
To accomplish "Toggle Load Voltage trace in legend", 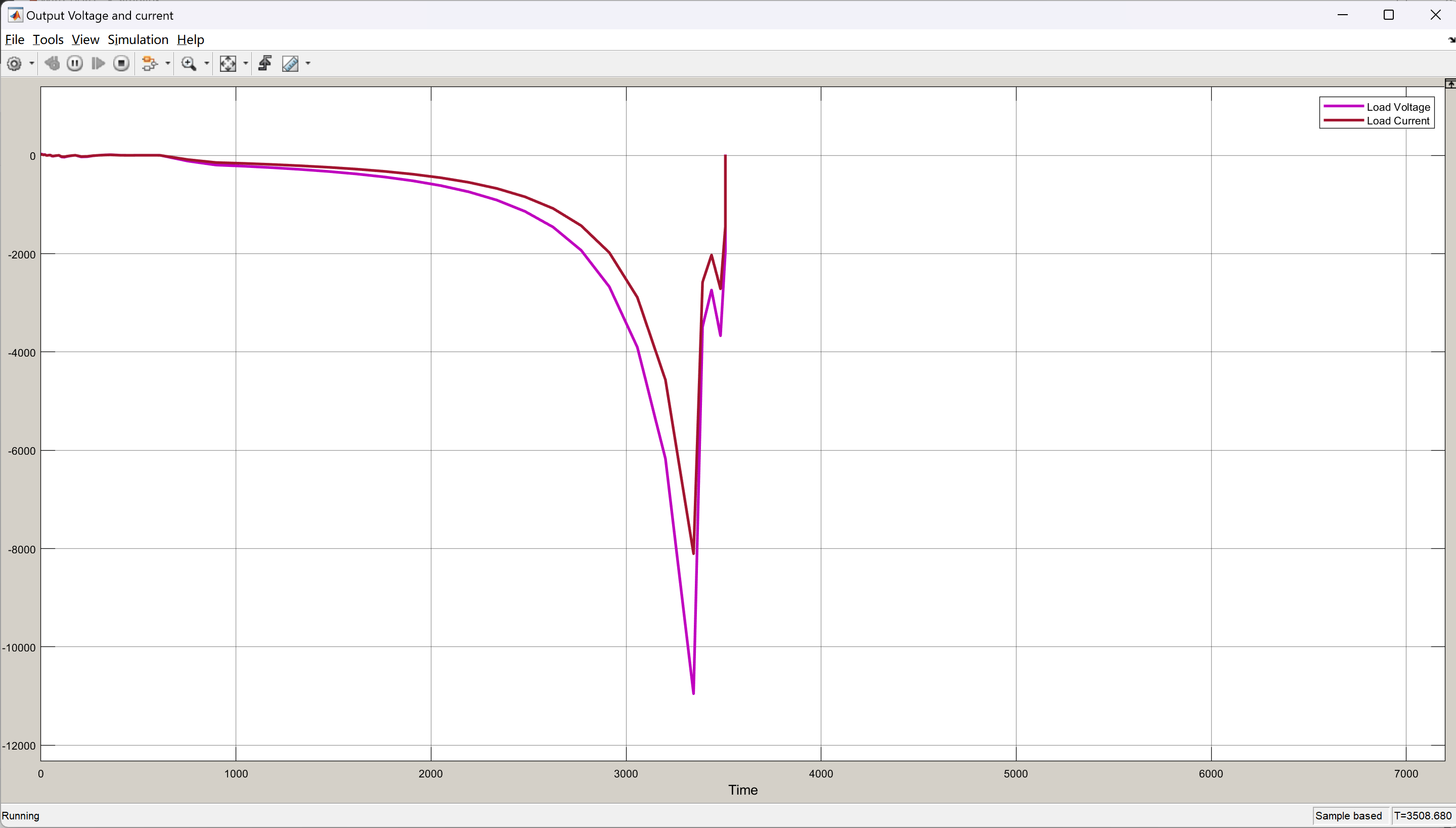I will [x=1397, y=107].
